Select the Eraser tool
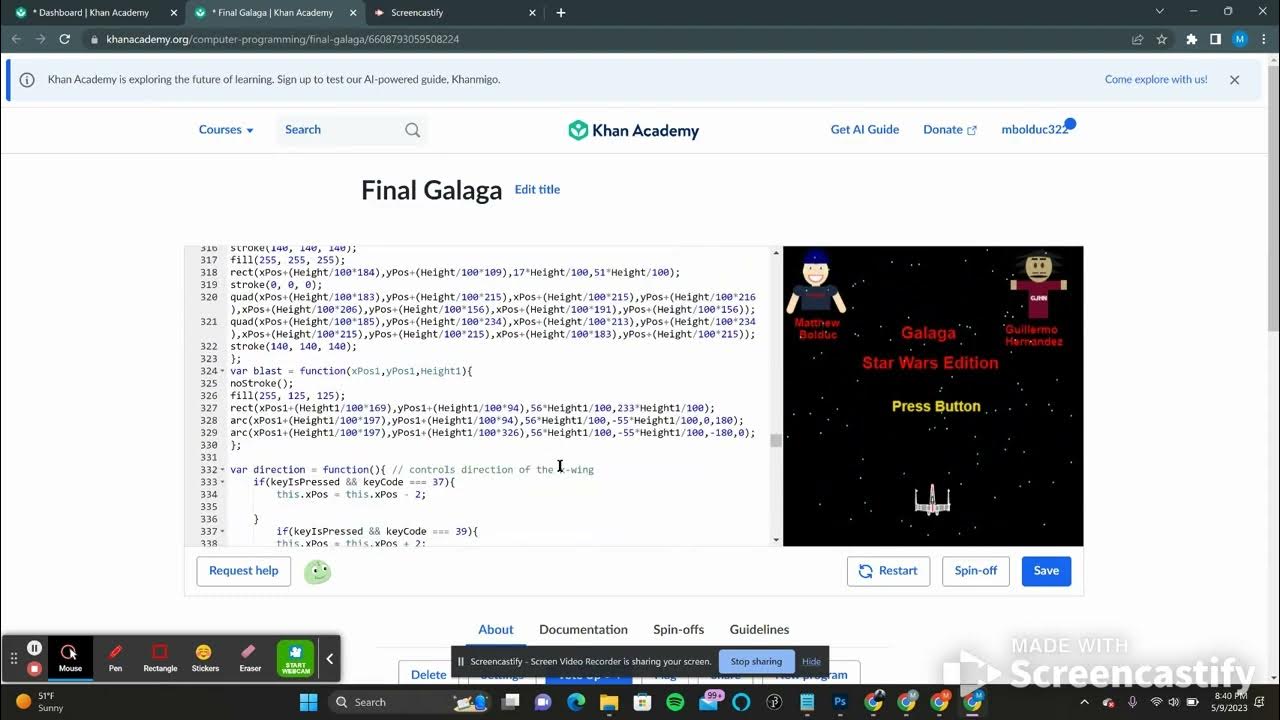 [250, 658]
